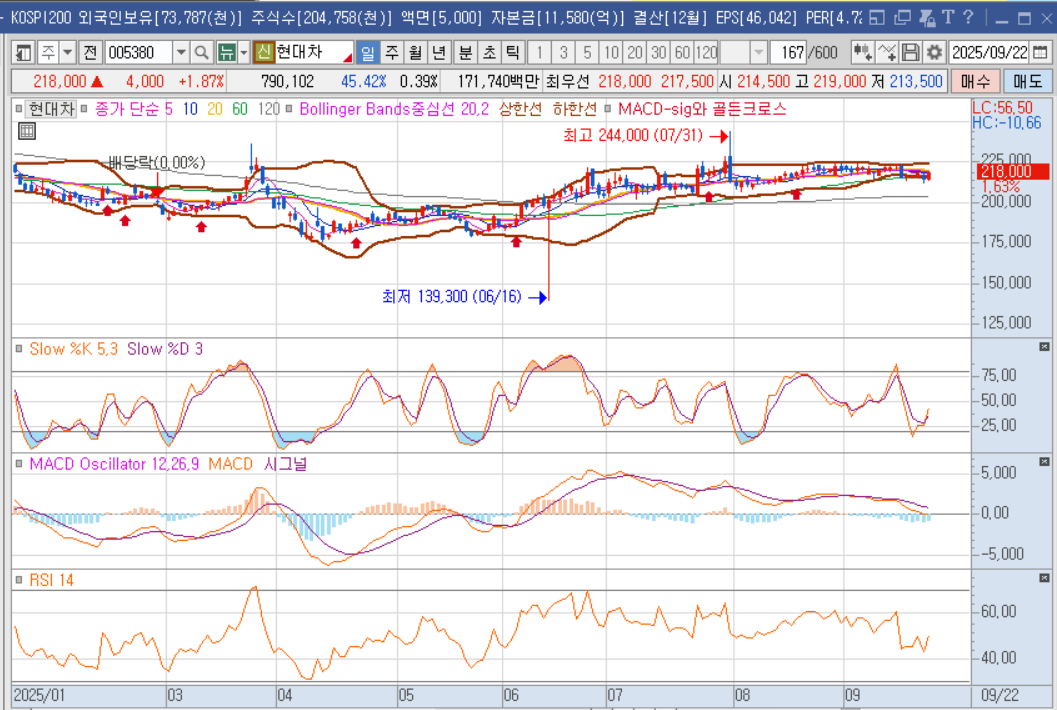Select the 년 yearly period
This screenshot has width=1057, height=710.
click(439, 52)
